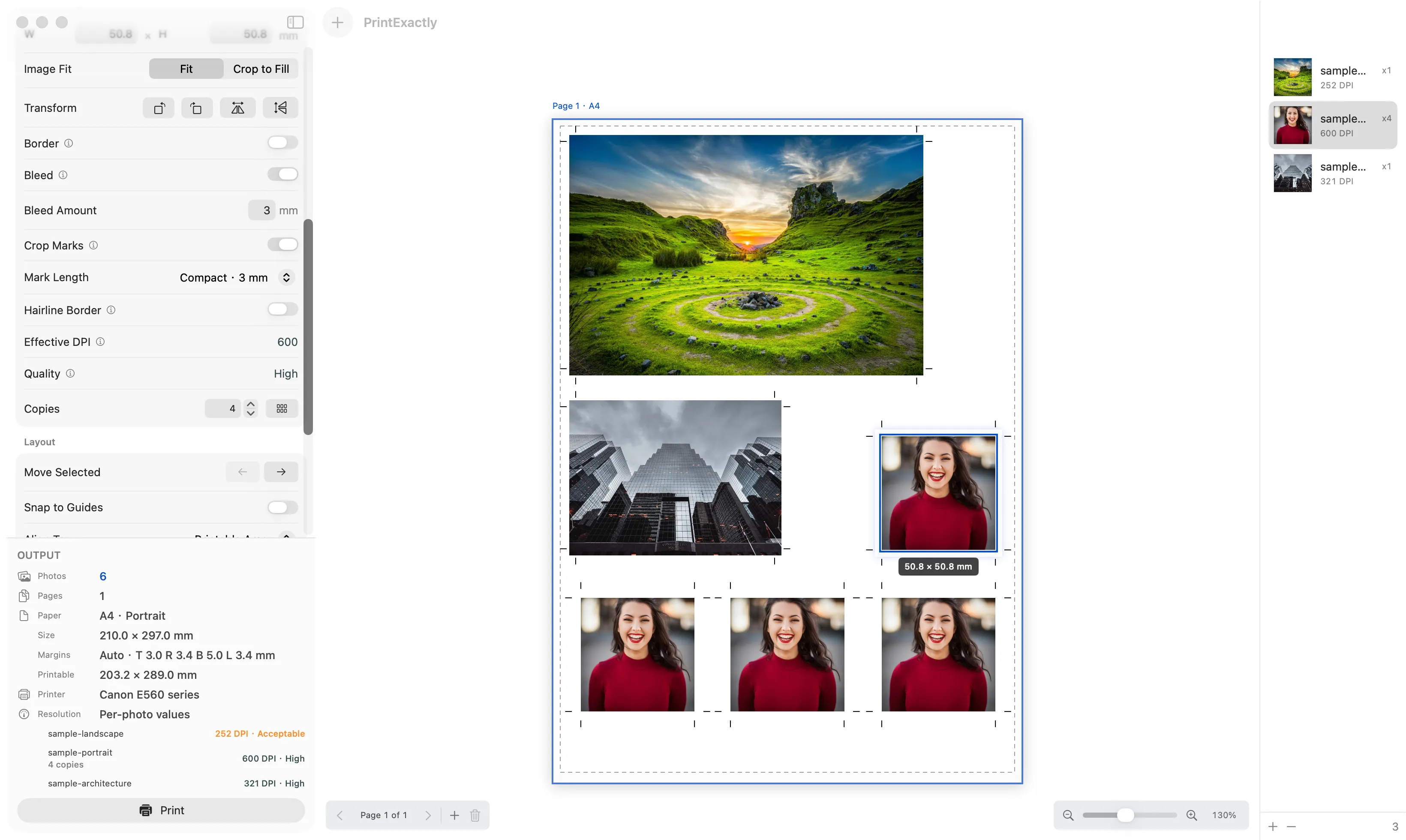
Task: Click sample-architecture 321 DPI · High row
Action: tap(176, 783)
